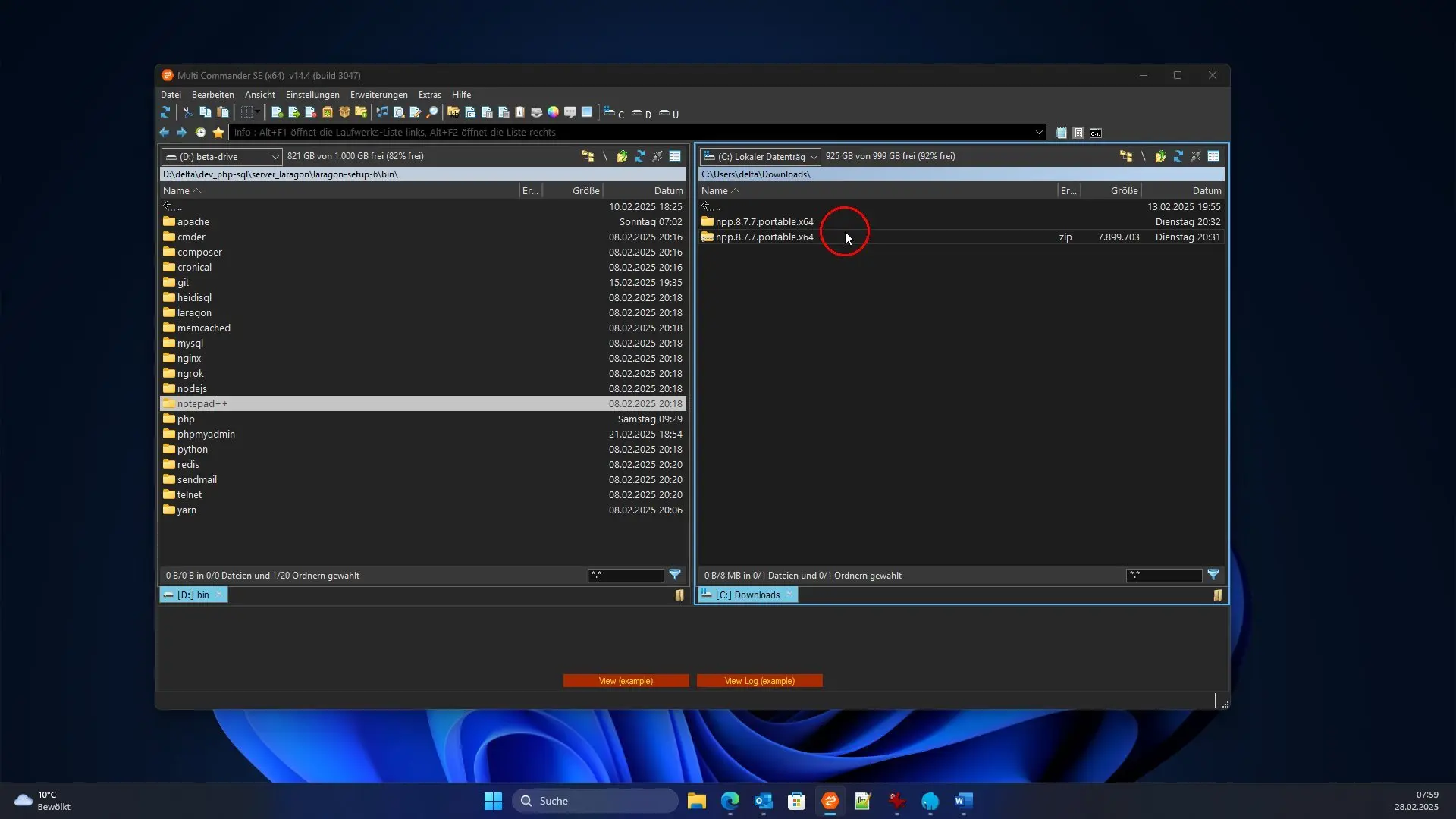Click the forward navigation arrow
This screenshot has width=1456, height=819.
[182, 132]
